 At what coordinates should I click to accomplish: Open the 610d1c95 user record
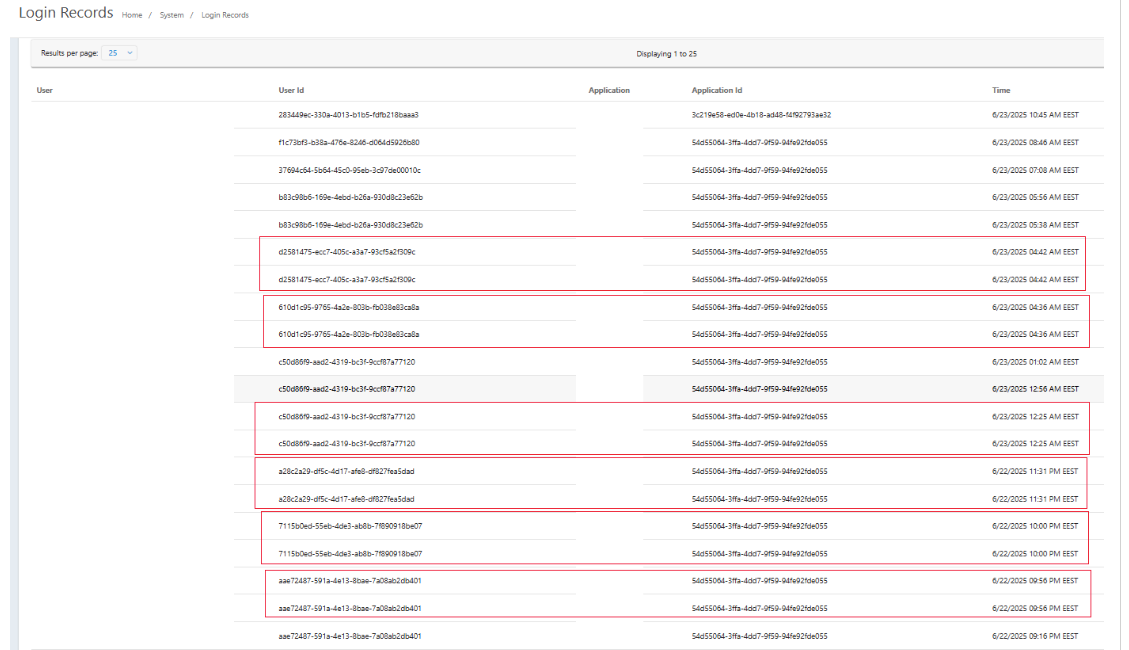tap(350, 307)
